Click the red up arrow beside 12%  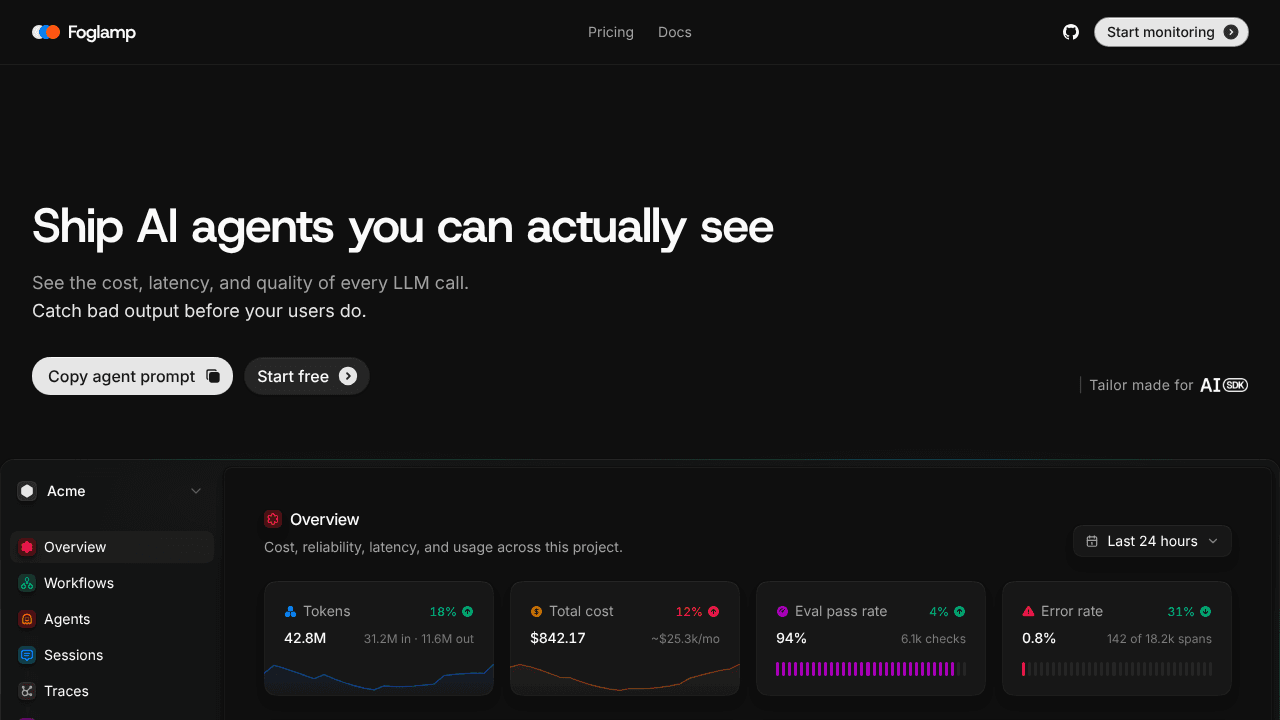pyautogui.click(x=714, y=611)
